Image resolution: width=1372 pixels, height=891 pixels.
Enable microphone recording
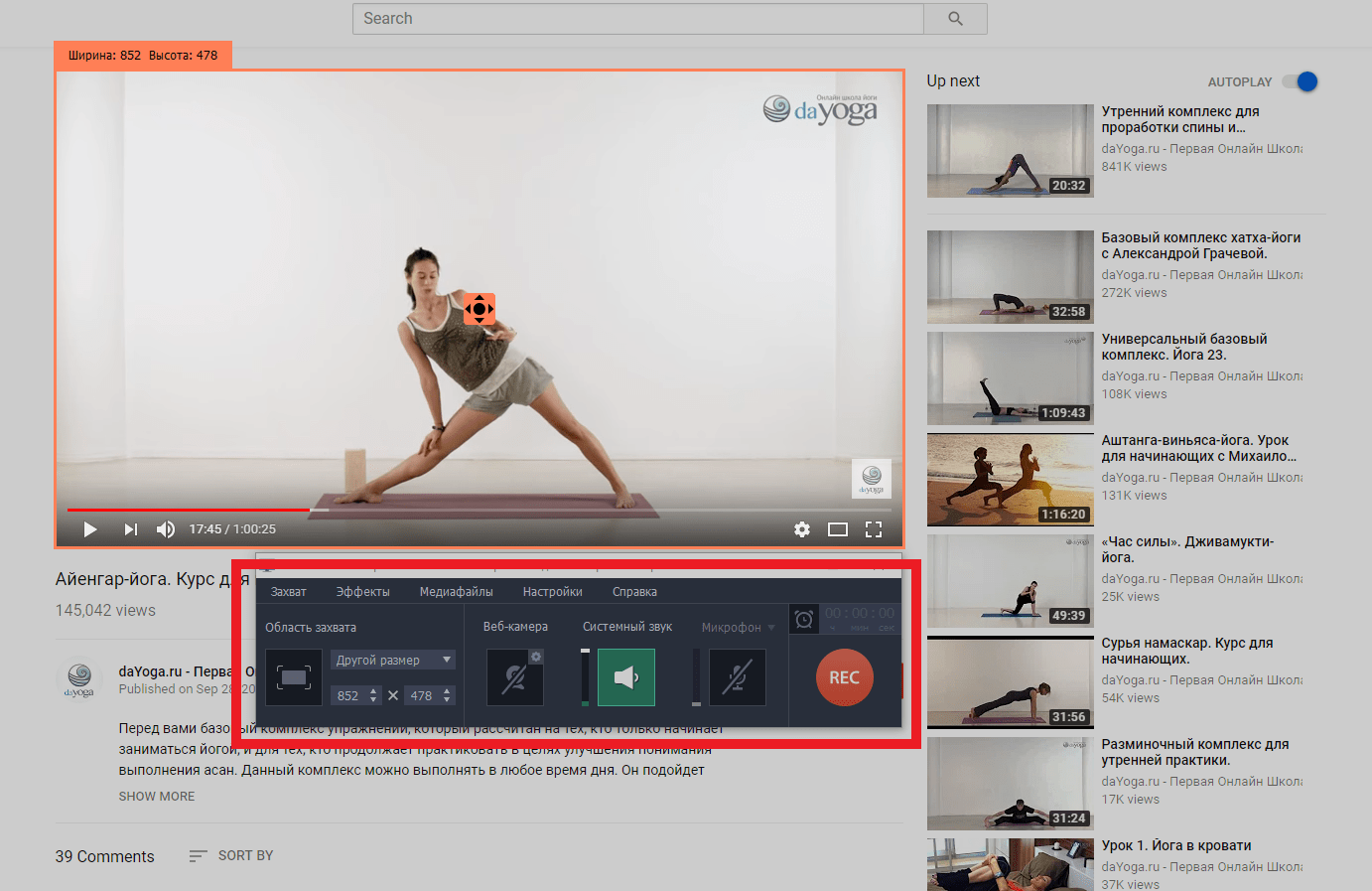(738, 677)
